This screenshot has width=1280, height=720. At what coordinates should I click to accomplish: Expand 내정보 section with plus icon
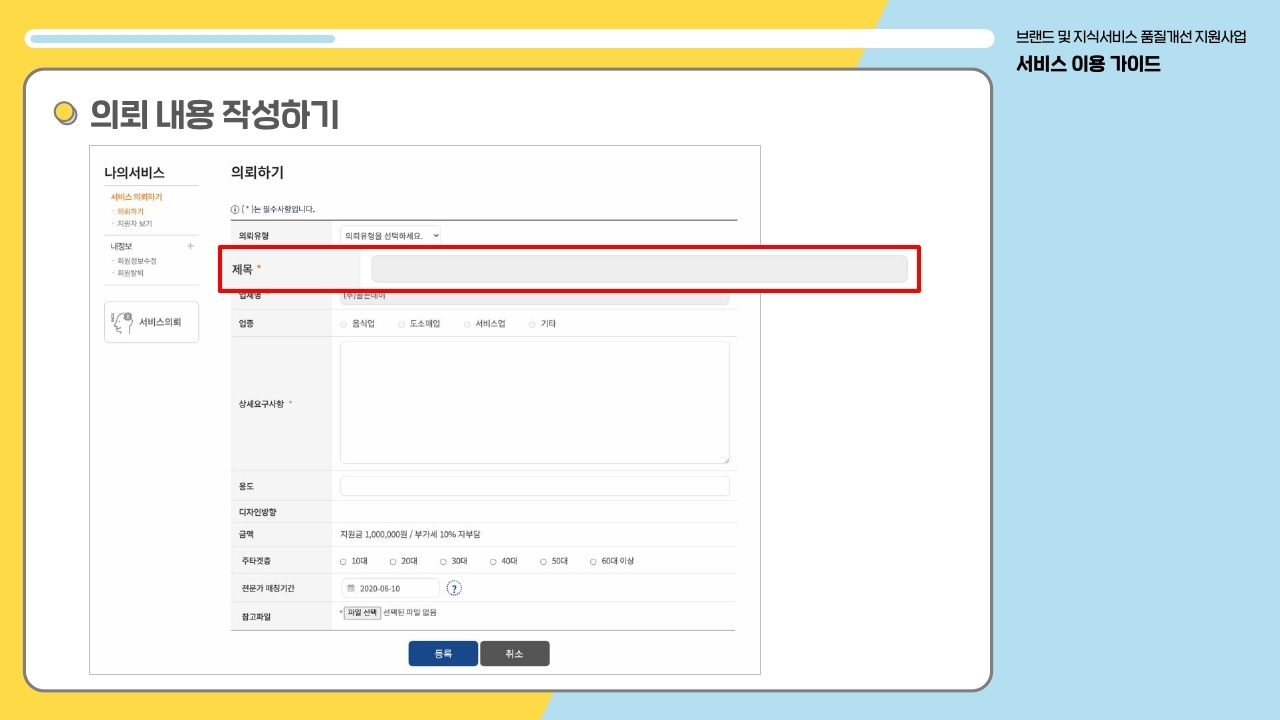[x=190, y=246]
